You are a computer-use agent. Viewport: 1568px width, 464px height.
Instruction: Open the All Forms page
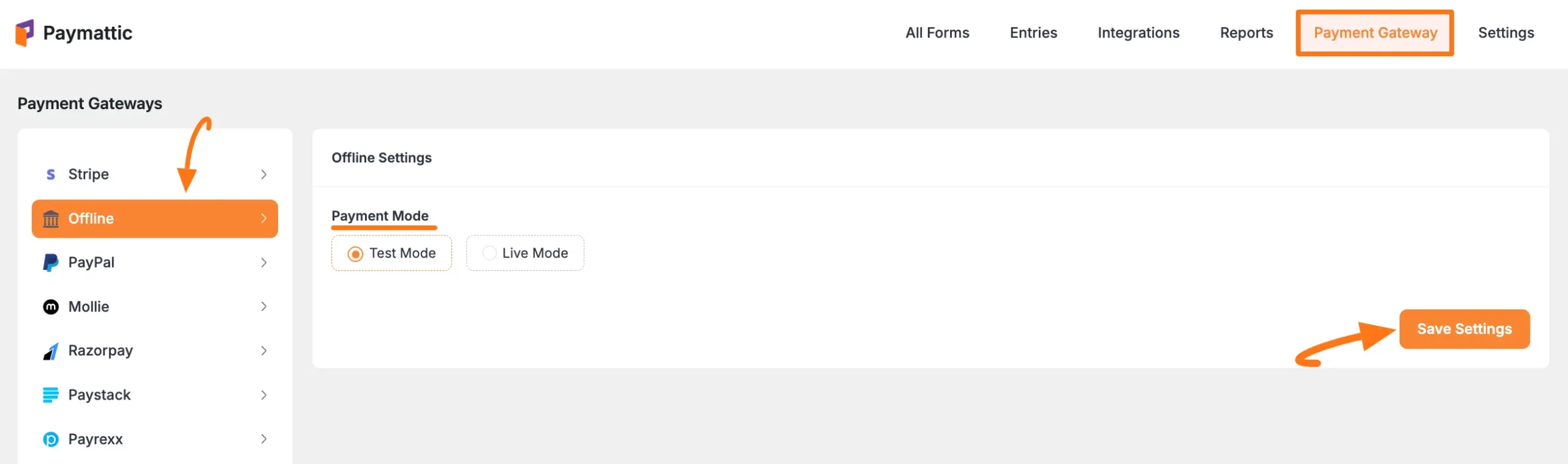click(937, 32)
